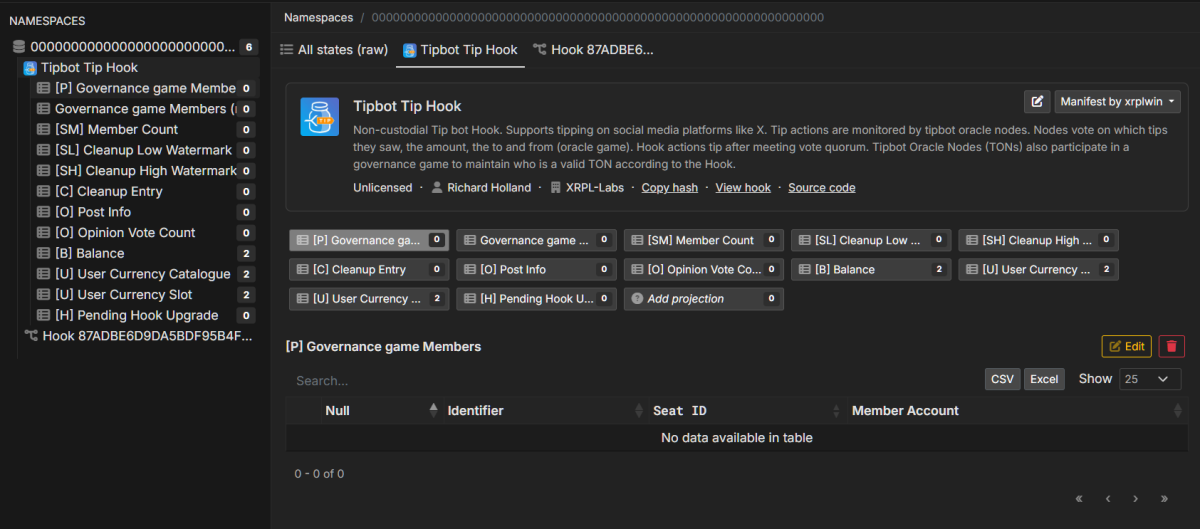Screen dimensions: 1200x529
Task: Select [H] Pending Hook U... projection chip
Action: [x=536, y=298]
